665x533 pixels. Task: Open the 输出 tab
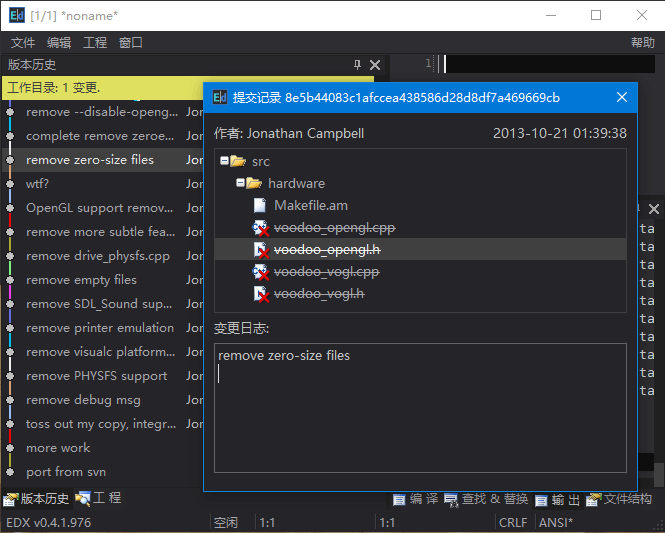[x=557, y=500]
